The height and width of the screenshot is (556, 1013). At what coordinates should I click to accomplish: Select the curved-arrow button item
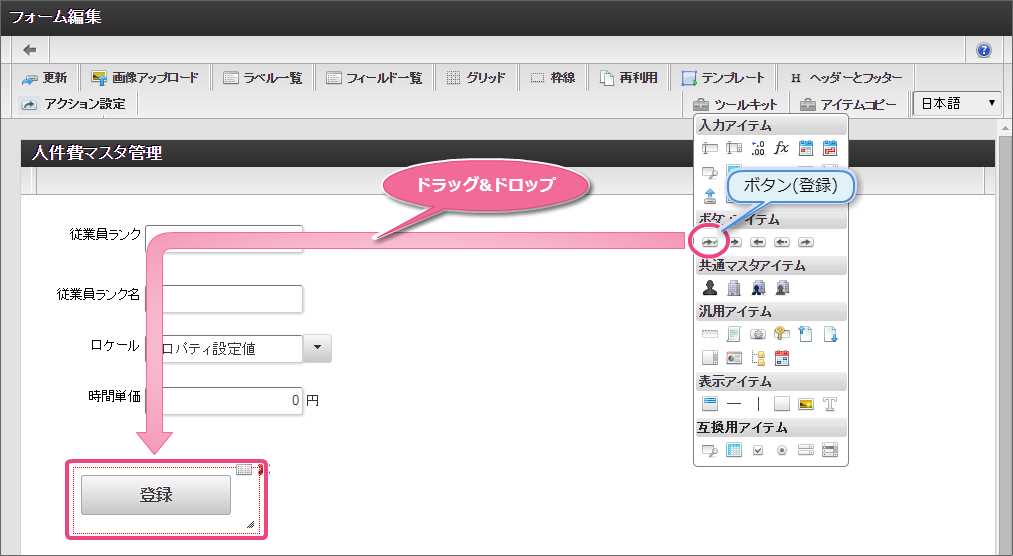[806, 242]
